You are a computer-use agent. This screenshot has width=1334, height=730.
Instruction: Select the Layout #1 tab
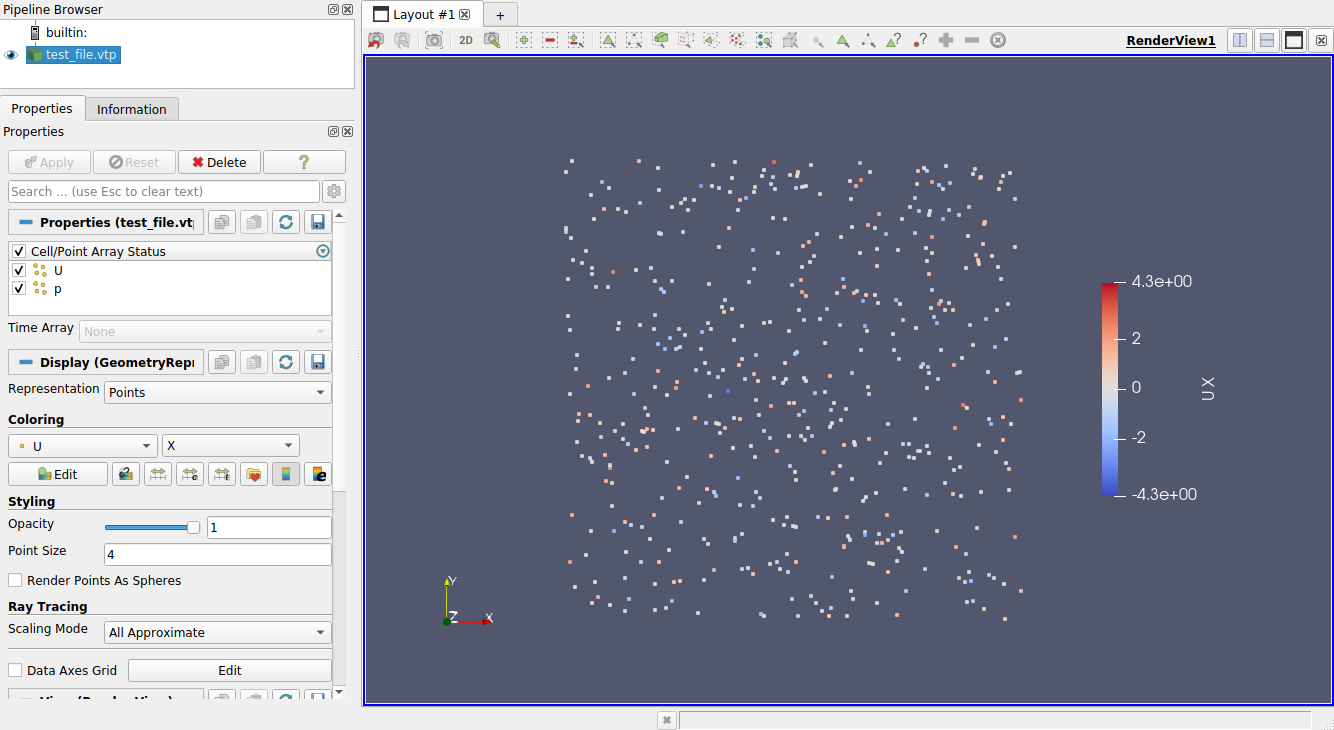click(x=415, y=14)
